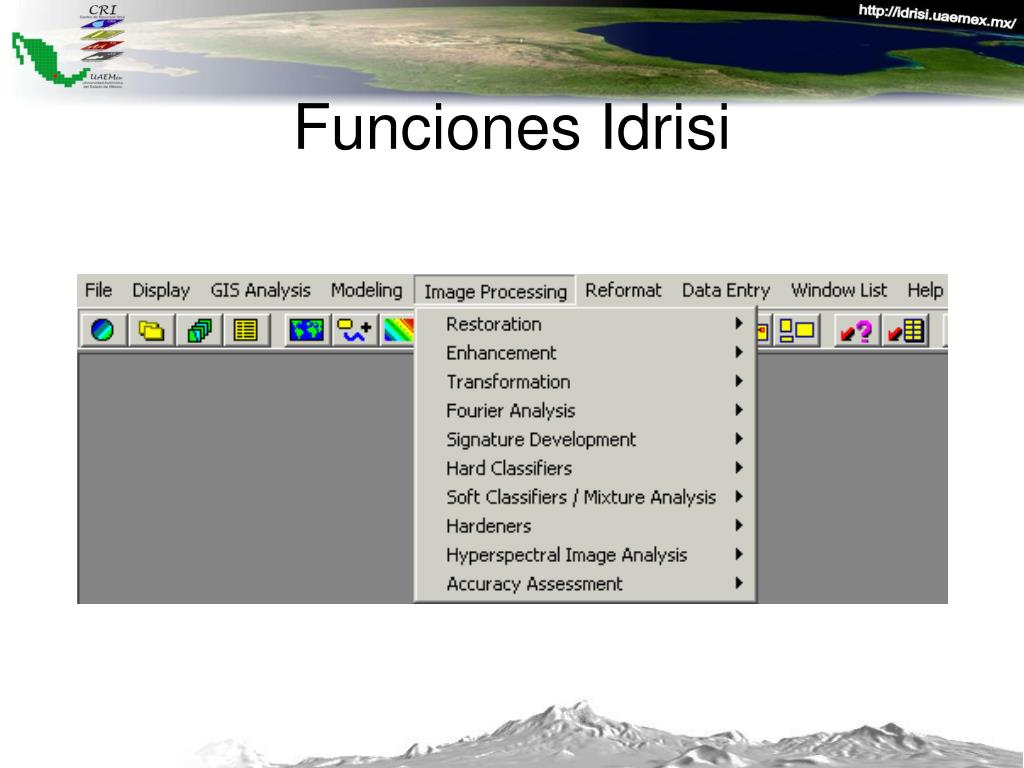Expand the Hard Classifiers submenu
This screenshot has width=1024, height=768.
tap(586, 468)
